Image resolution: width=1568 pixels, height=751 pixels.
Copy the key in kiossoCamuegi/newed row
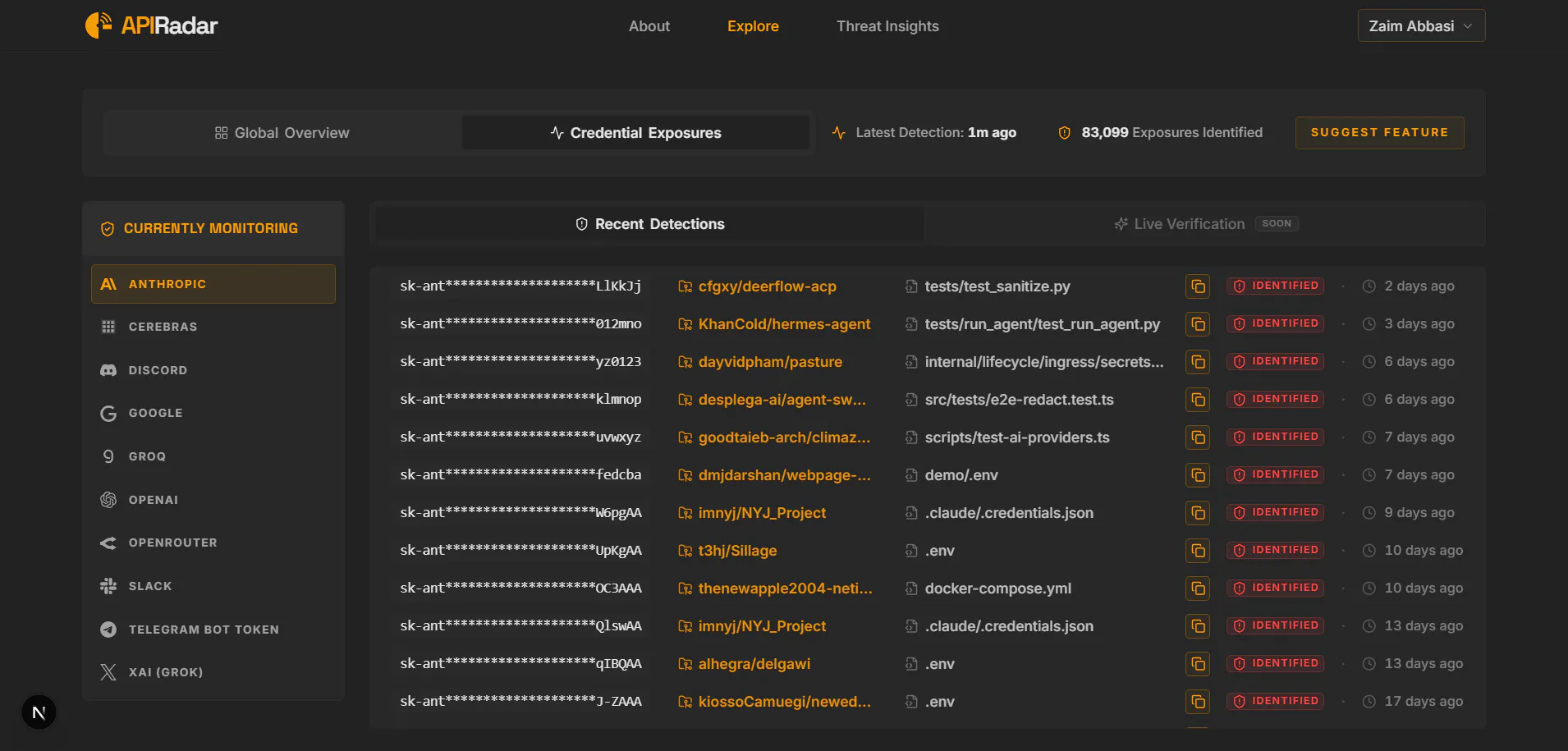[1198, 702]
